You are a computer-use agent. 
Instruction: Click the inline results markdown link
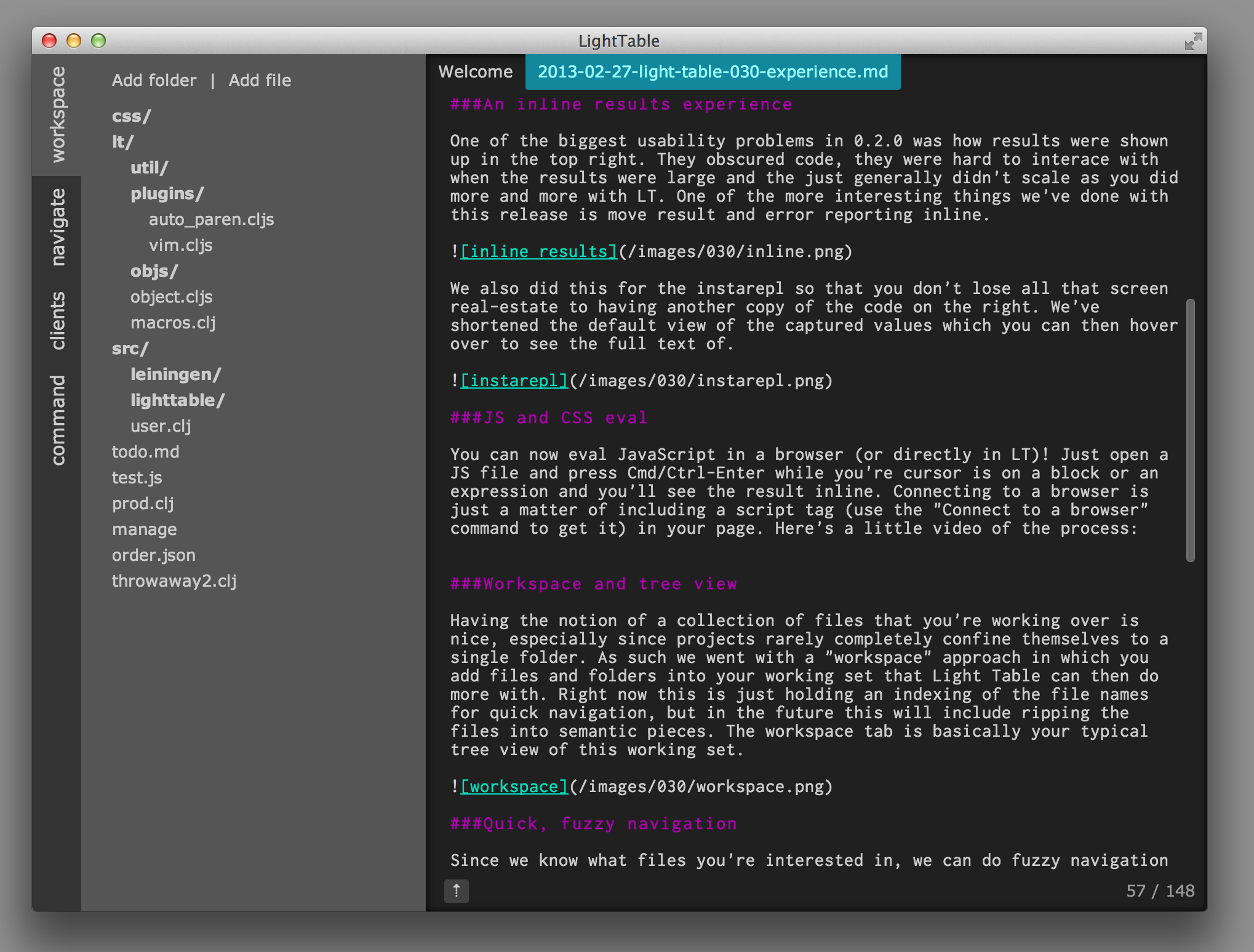click(538, 252)
